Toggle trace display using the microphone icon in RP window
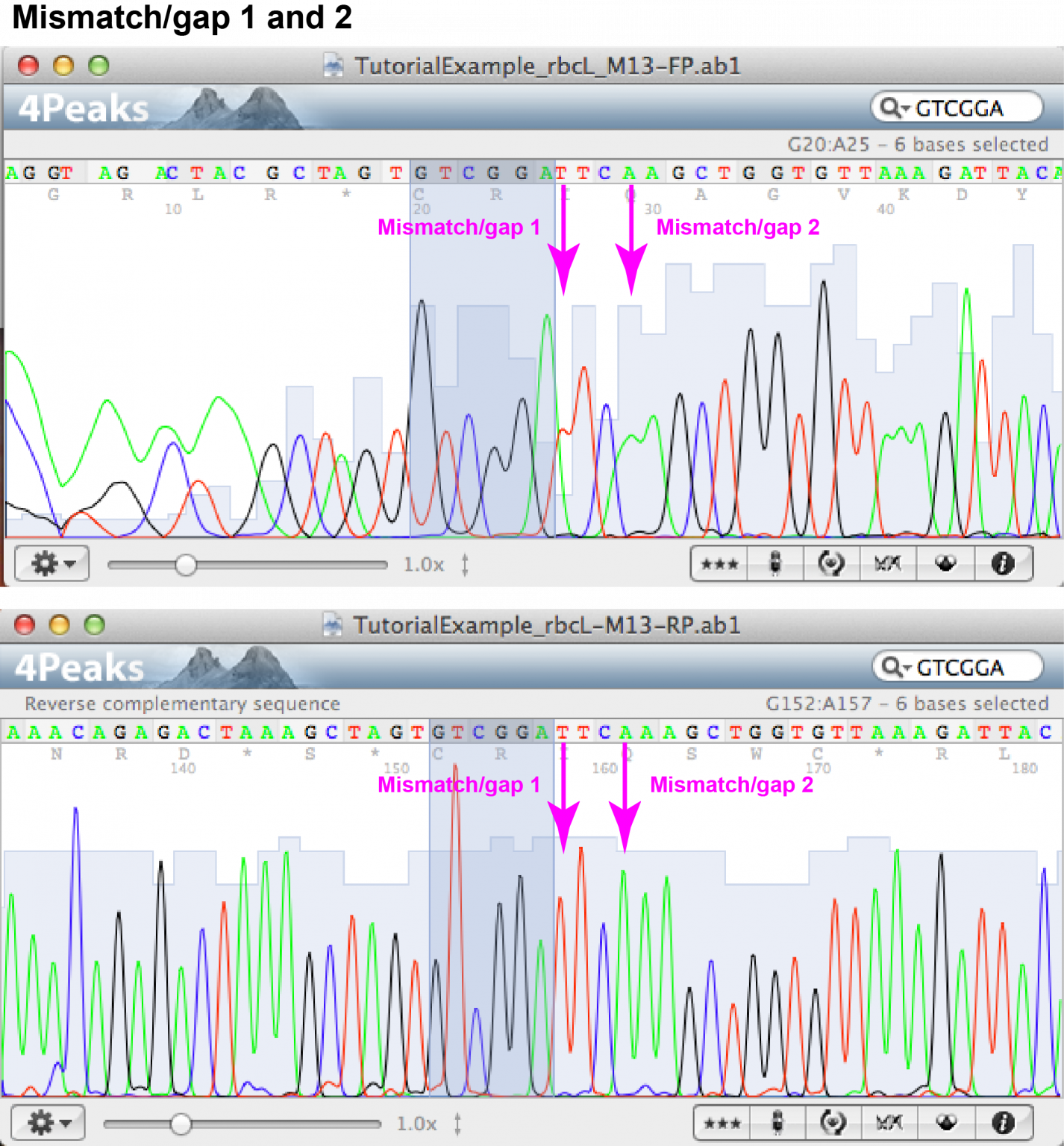 (776, 1122)
